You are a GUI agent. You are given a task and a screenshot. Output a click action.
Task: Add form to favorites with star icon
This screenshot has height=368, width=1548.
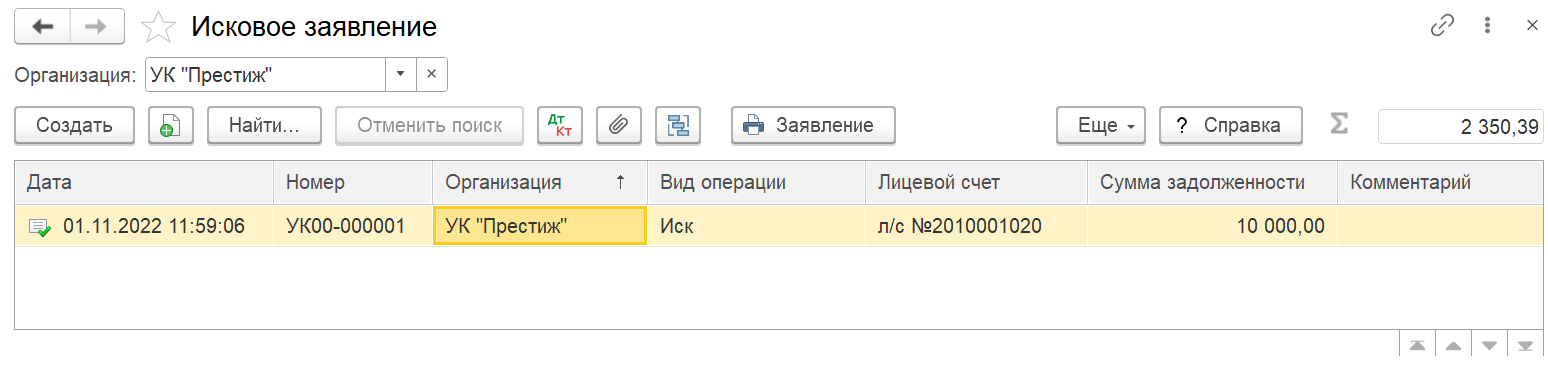click(x=158, y=27)
